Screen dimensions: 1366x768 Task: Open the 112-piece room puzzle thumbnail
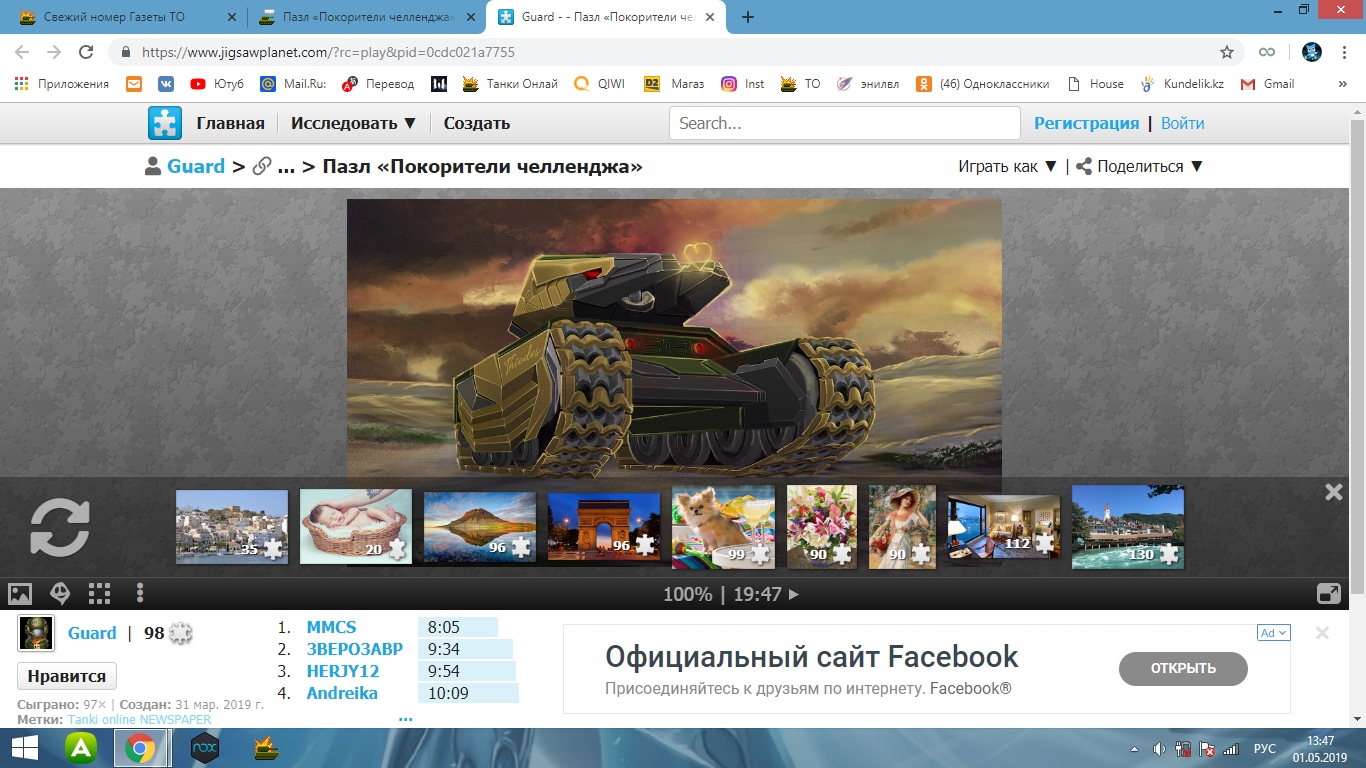pos(1004,527)
